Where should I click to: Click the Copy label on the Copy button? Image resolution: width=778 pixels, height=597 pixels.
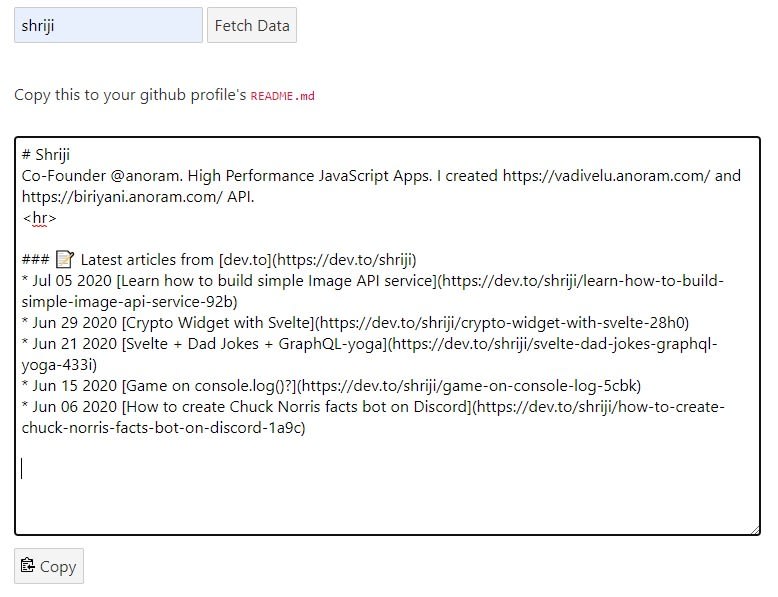[58, 567]
